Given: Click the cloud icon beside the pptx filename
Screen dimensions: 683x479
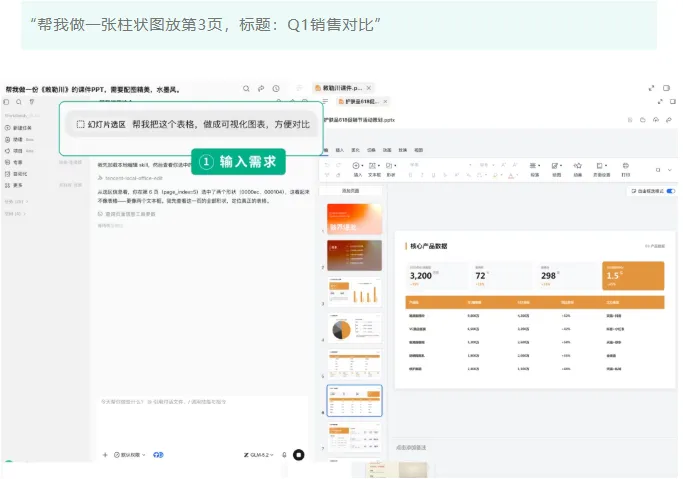Looking at the screenshot, I should tap(642, 120).
